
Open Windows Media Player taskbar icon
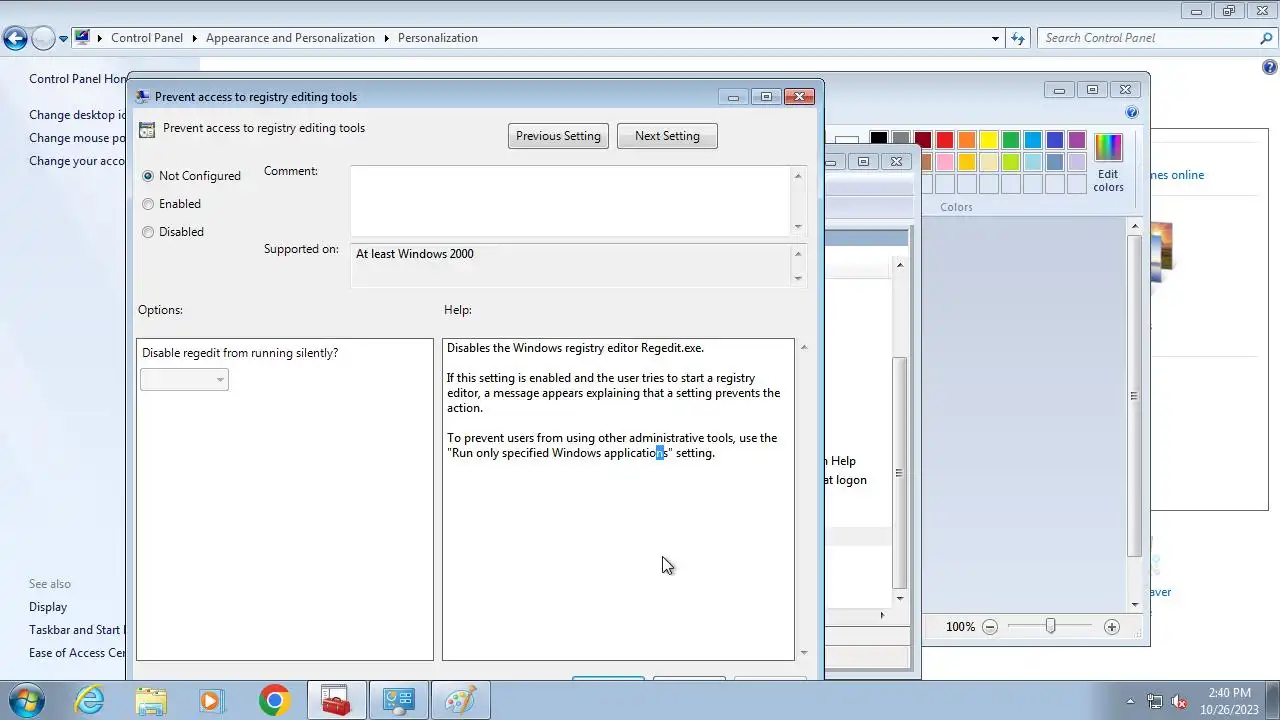point(211,700)
